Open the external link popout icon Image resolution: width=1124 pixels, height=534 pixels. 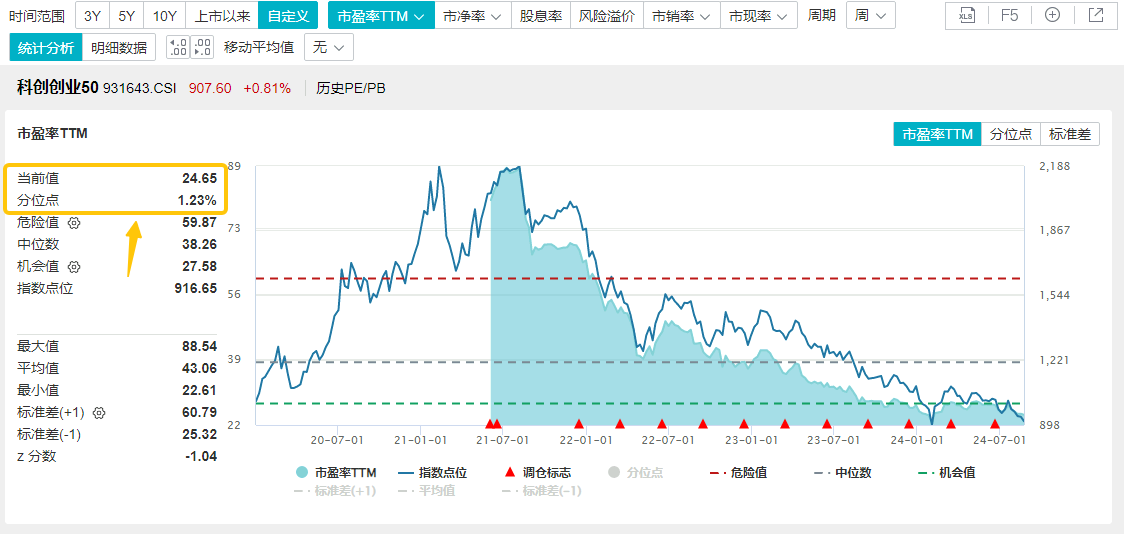click(1096, 15)
